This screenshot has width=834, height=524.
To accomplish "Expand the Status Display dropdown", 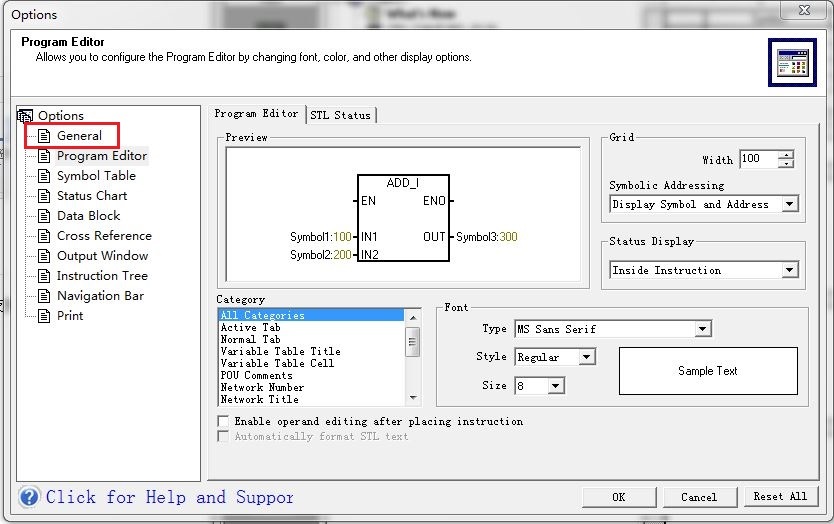I will coord(789,270).
